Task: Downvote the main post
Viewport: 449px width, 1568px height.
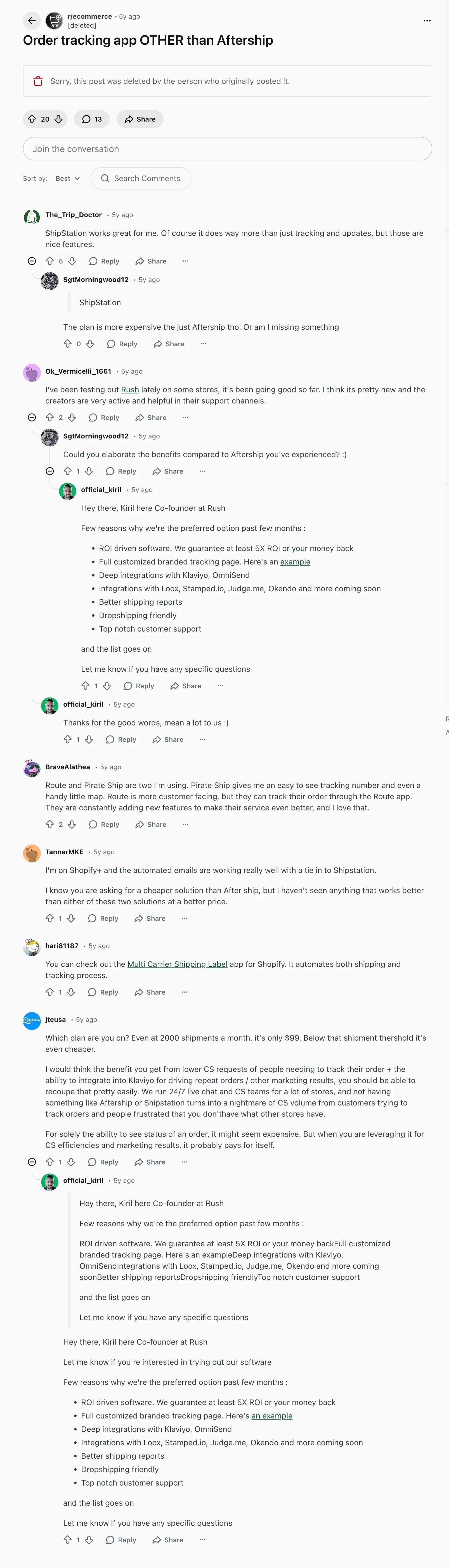Action: tap(58, 119)
